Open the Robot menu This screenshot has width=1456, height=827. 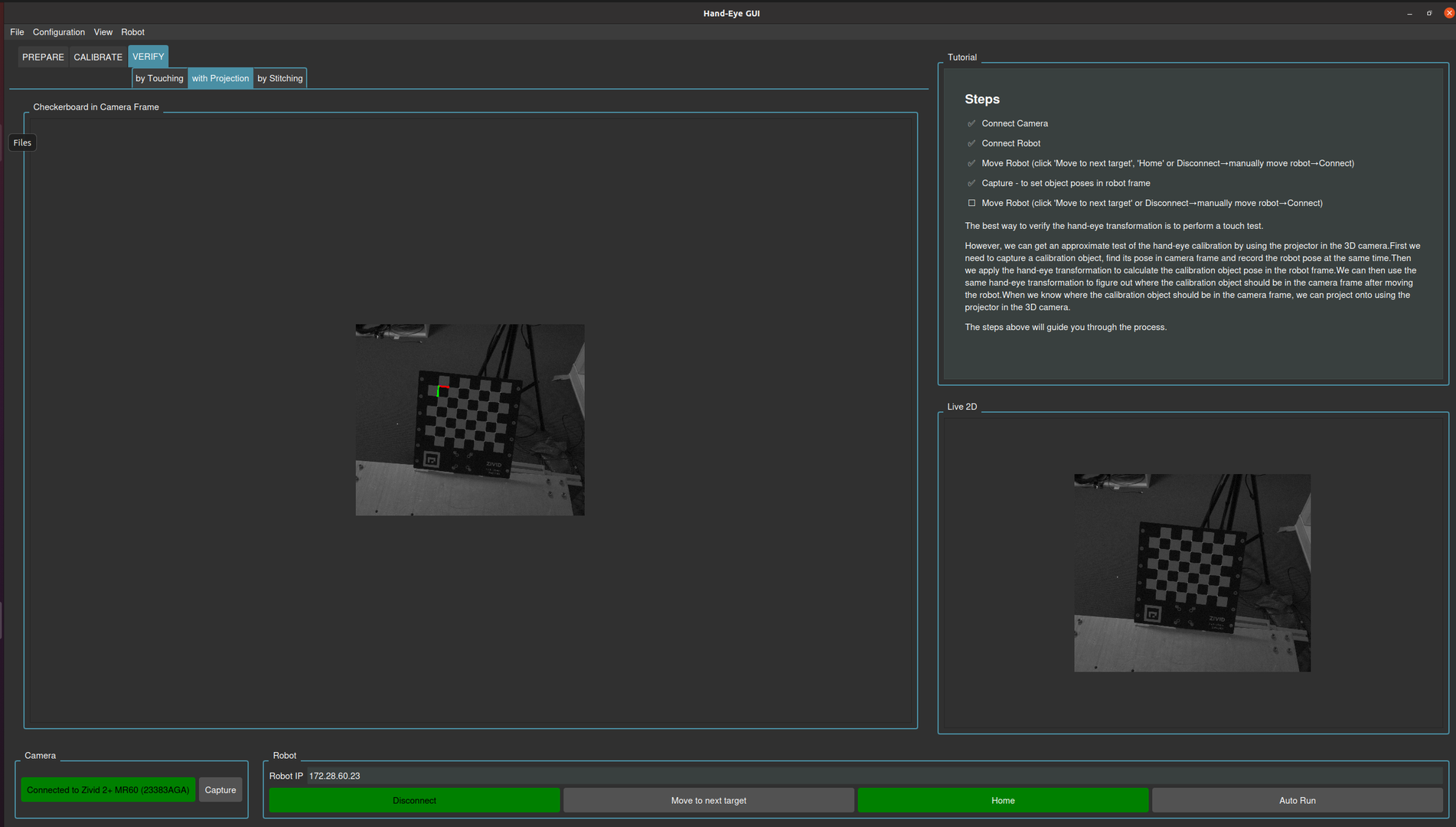tap(132, 32)
